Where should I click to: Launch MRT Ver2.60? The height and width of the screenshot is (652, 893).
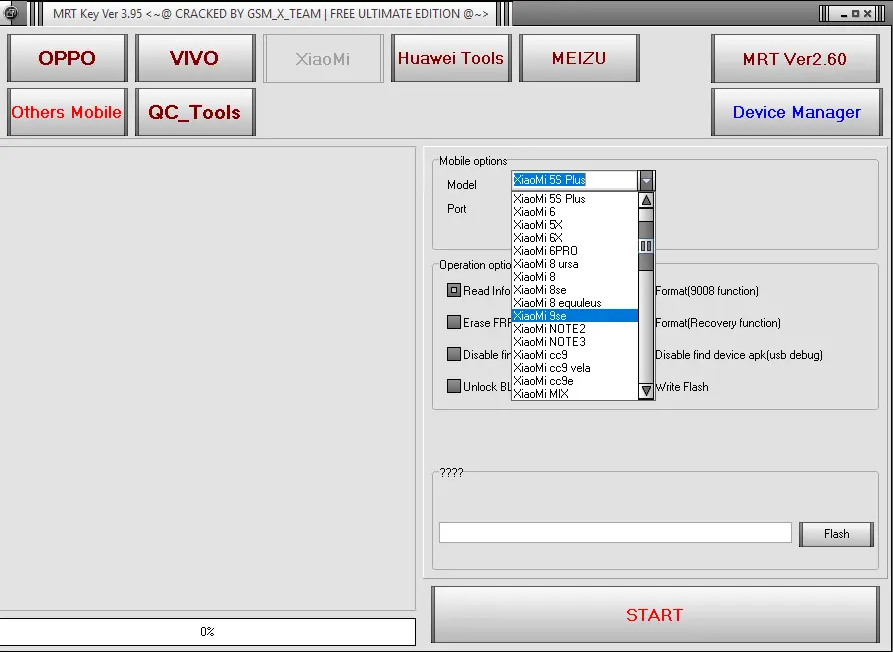796,59
